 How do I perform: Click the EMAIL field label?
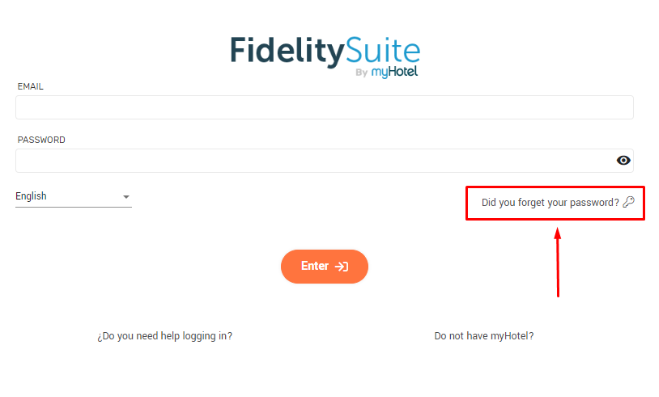click(x=30, y=87)
